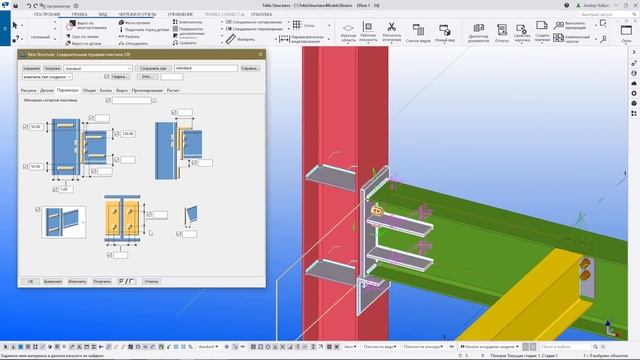Toggle checkbox beside the Сварка button
Viewport: 640px width, 360px height.
tap(107, 76)
